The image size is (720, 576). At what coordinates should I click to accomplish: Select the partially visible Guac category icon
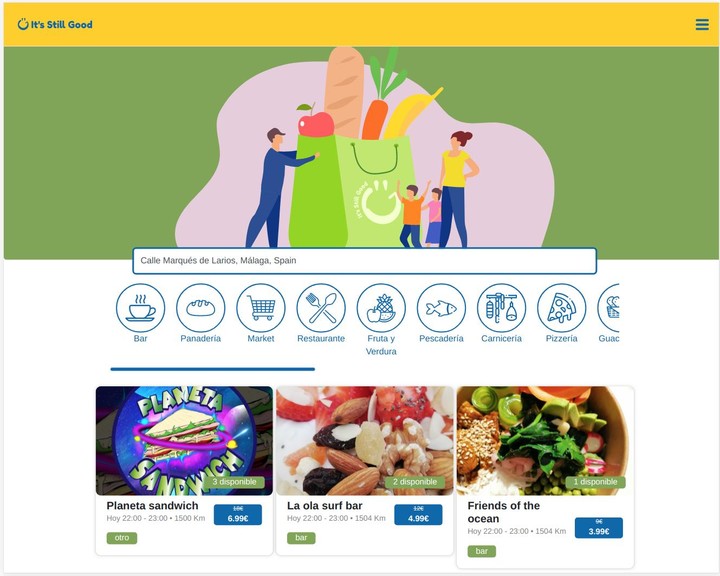pyautogui.click(x=608, y=308)
